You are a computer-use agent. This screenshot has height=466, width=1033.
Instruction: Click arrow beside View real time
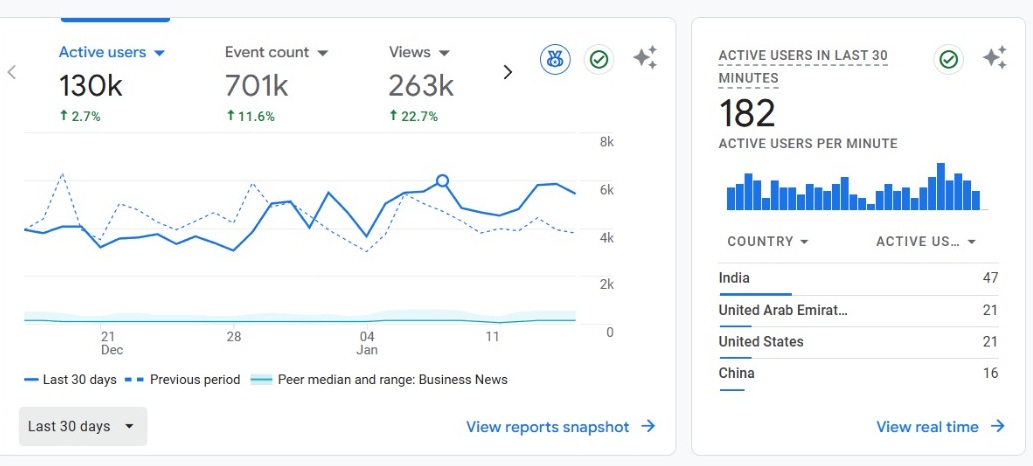pos(997,426)
